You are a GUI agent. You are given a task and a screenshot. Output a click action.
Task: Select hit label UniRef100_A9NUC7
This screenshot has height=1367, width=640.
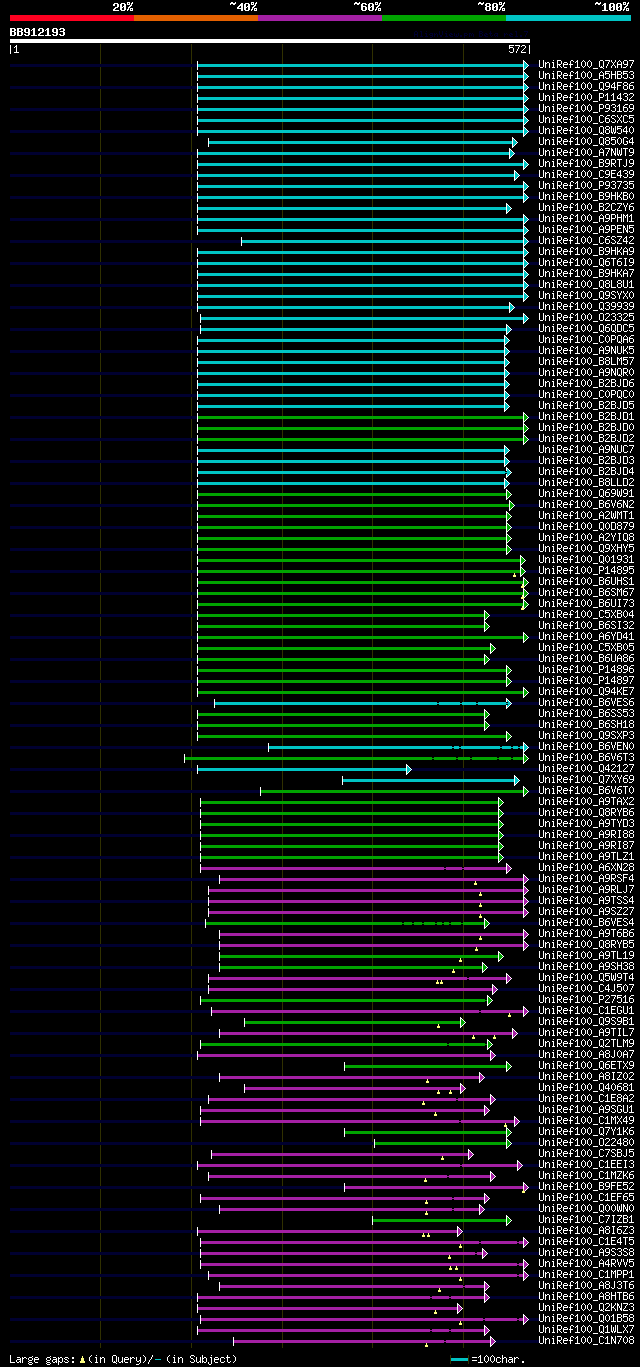pyautogui.click(x=586, y=449)
